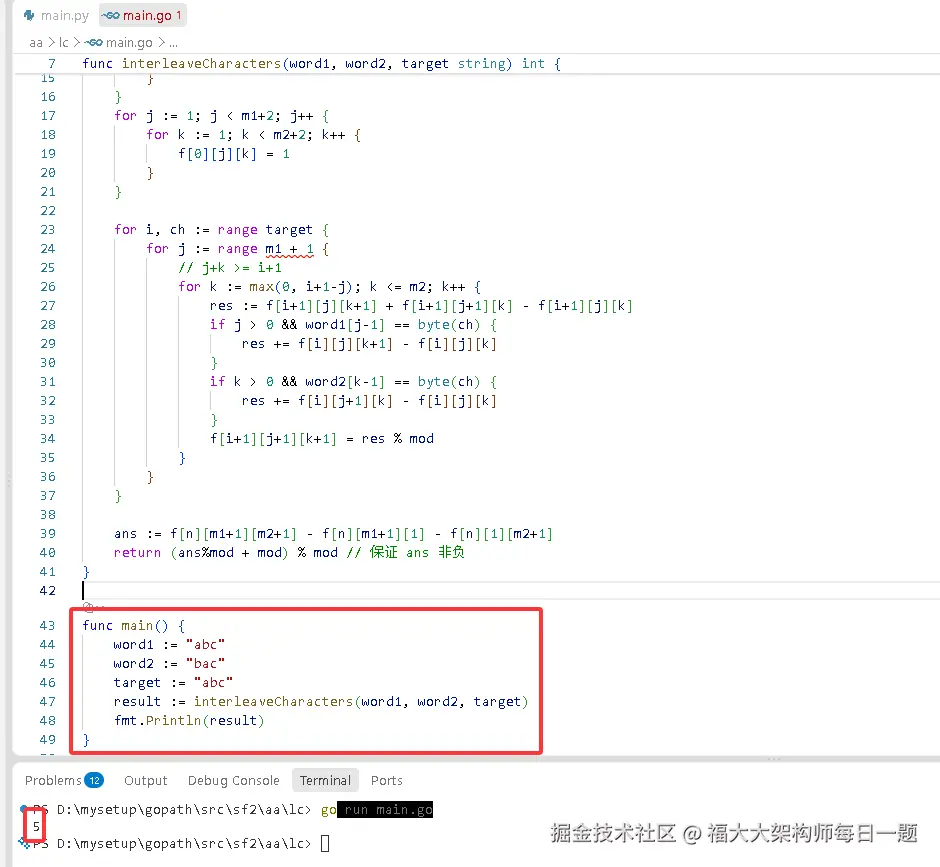Viewport: 940px width, 867px height.
Task: Click line number 43 in the gutter
Action: click(48, 625)
